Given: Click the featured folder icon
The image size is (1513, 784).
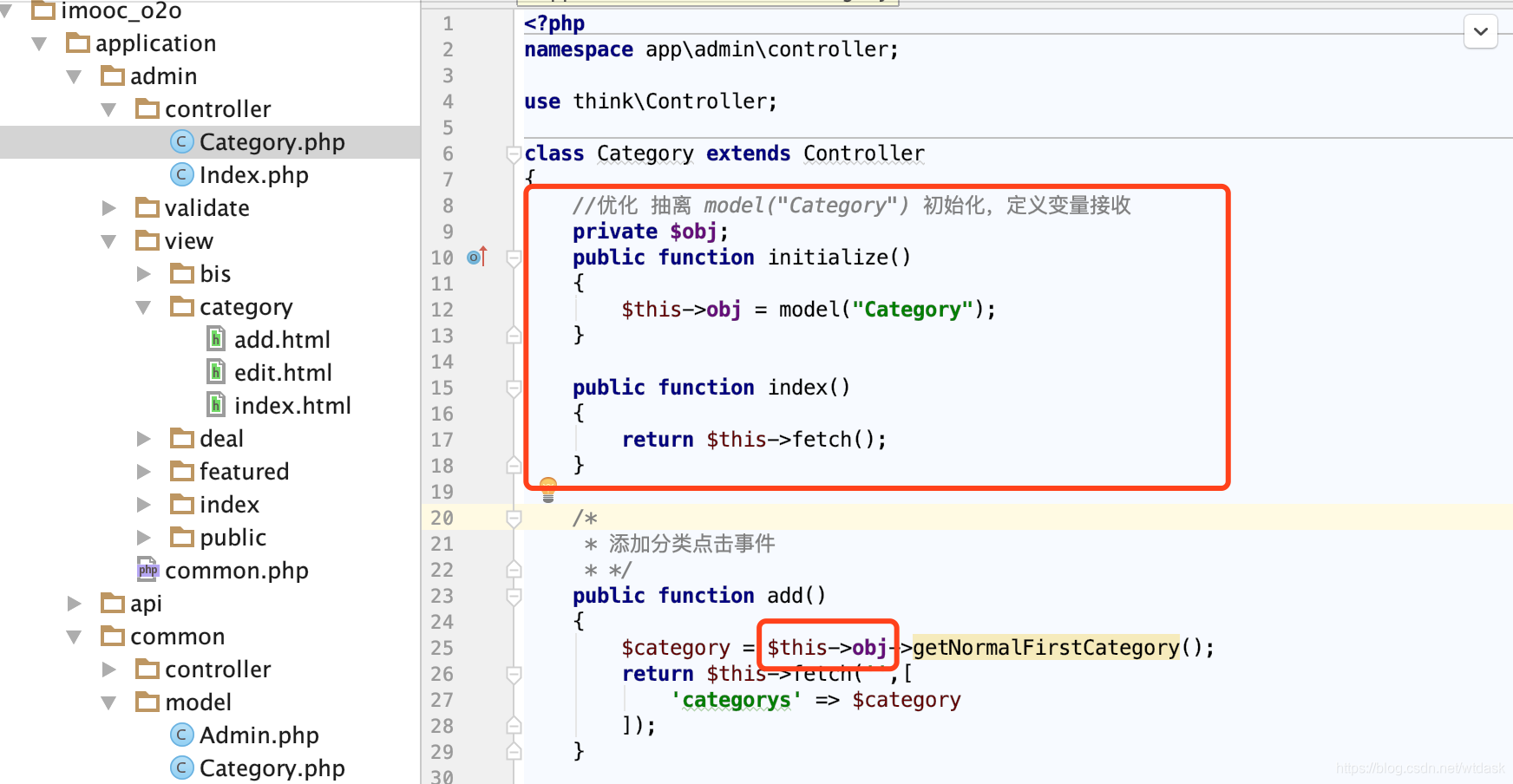Looking at the screenshot, I should coord(182,471).
